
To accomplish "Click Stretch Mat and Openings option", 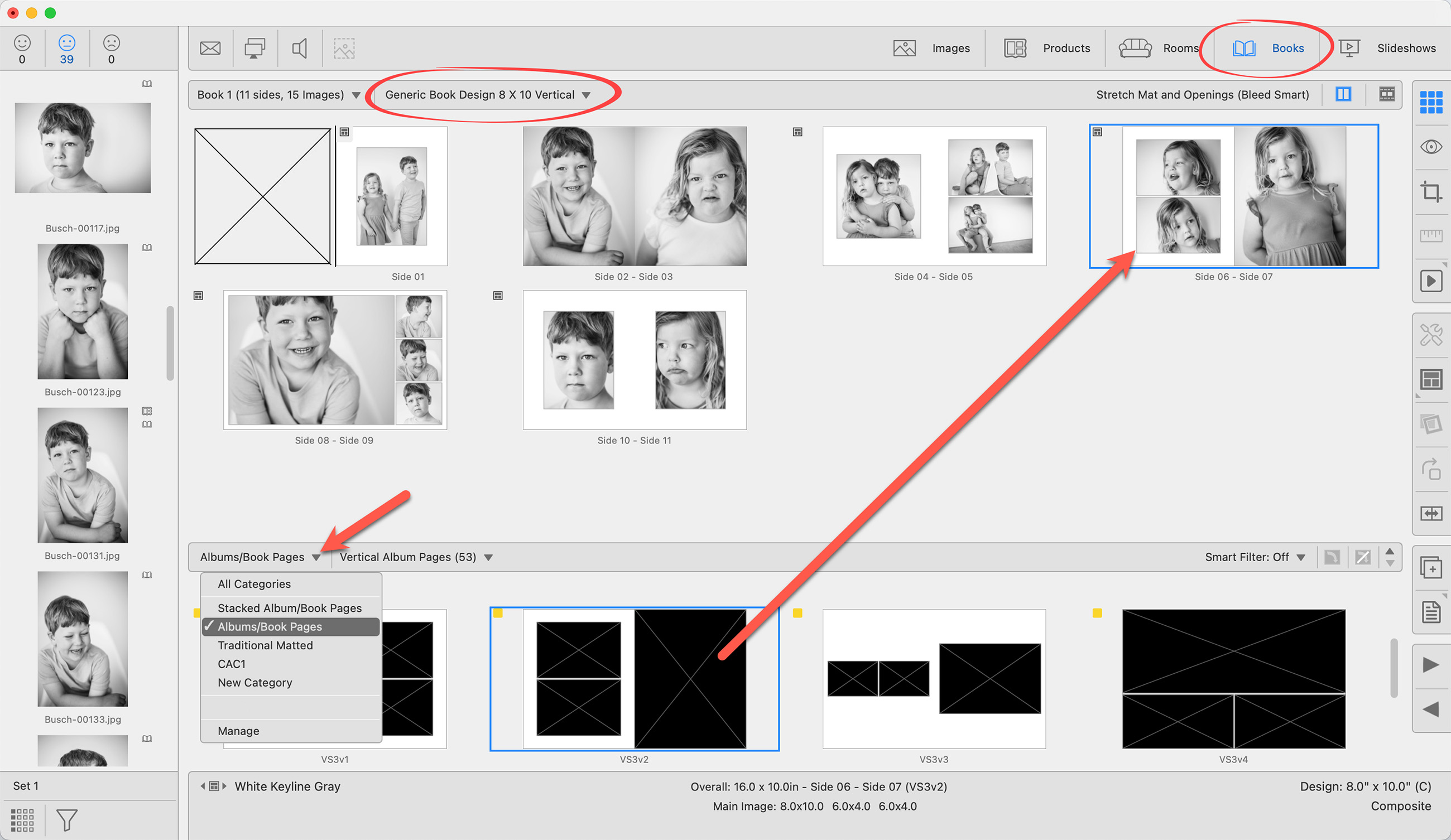I will click(1202, 95).
